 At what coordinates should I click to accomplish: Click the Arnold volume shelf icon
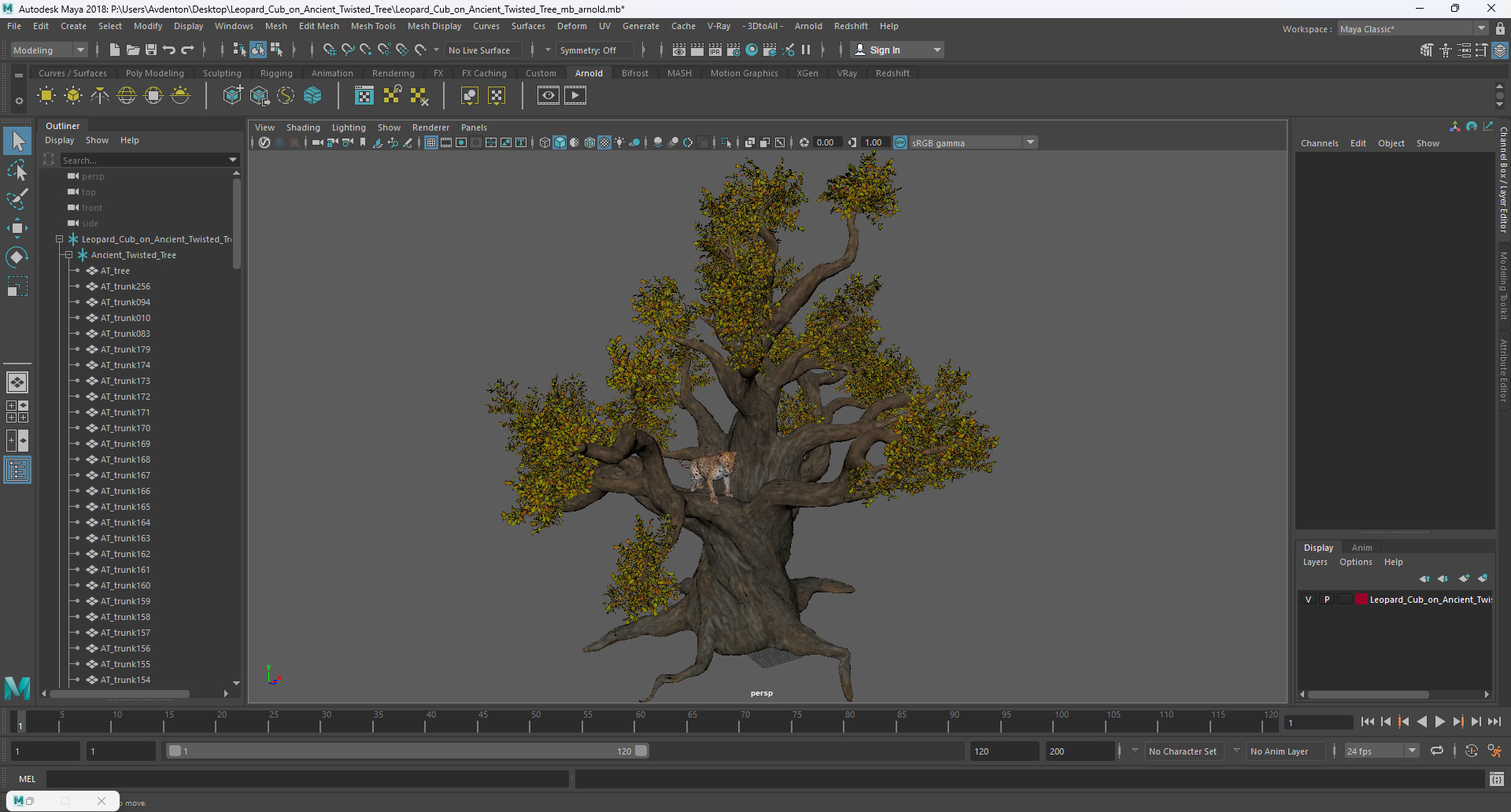click(x=312, y=96)
